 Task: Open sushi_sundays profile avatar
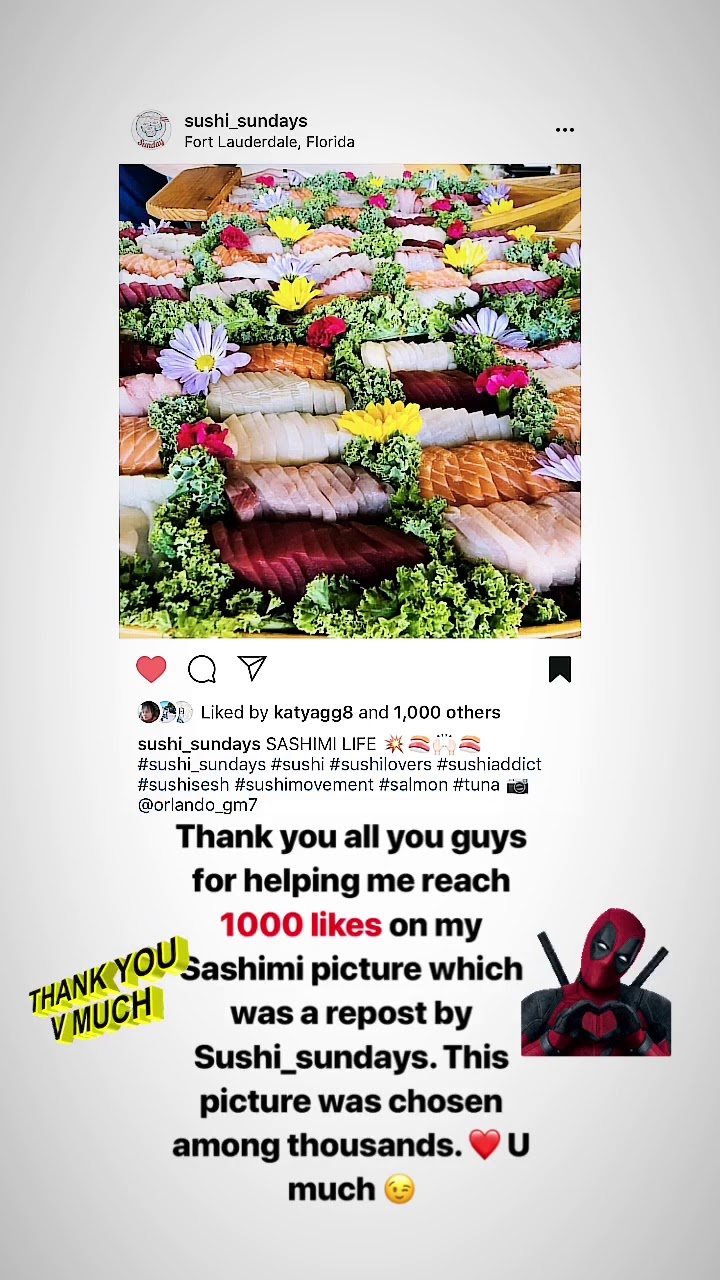click(151, 130)
